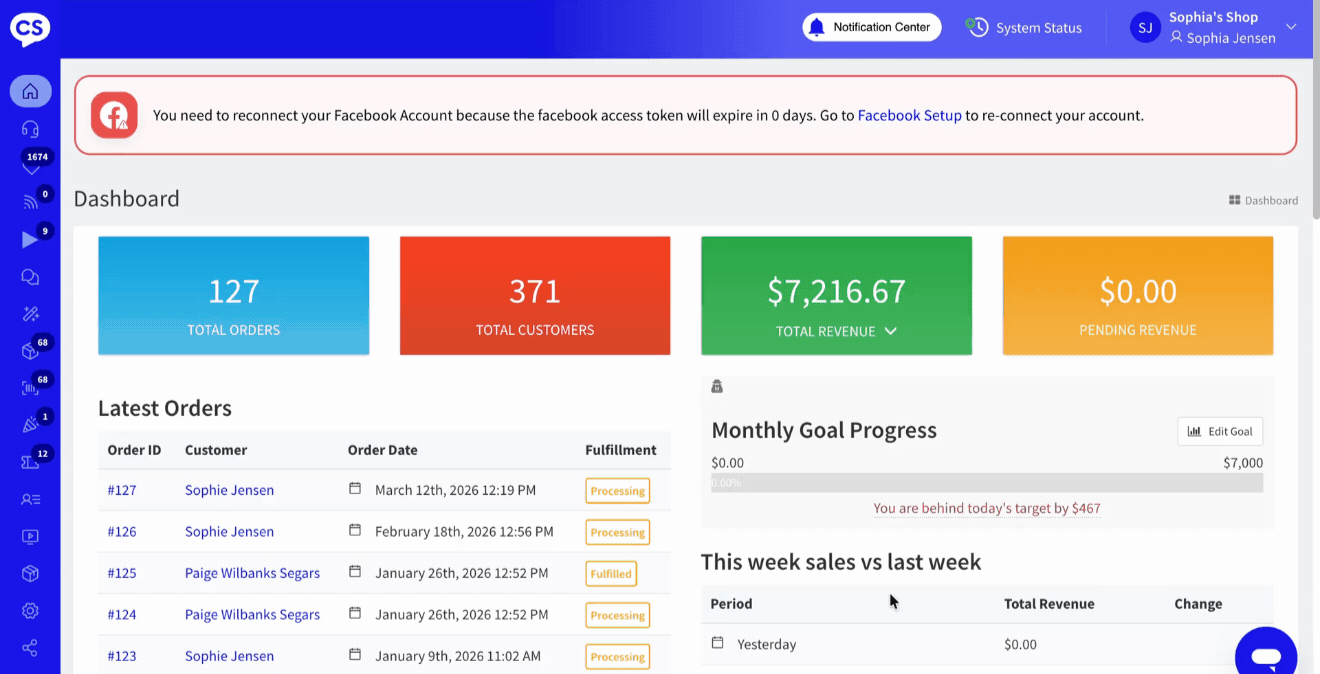Click the Total Customers card
Screen dimensions: 1320x674
pos(535,296)
